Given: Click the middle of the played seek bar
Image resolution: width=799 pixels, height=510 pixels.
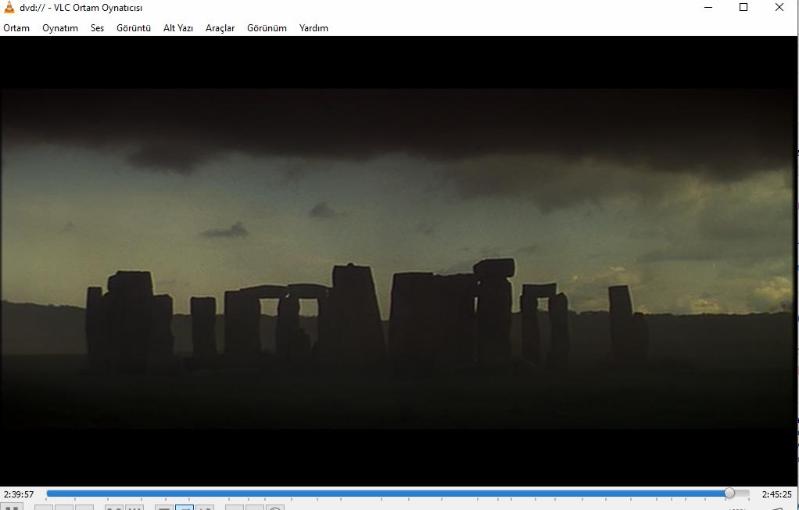Looking at the screenshot, I should click(x=387, y=493).
